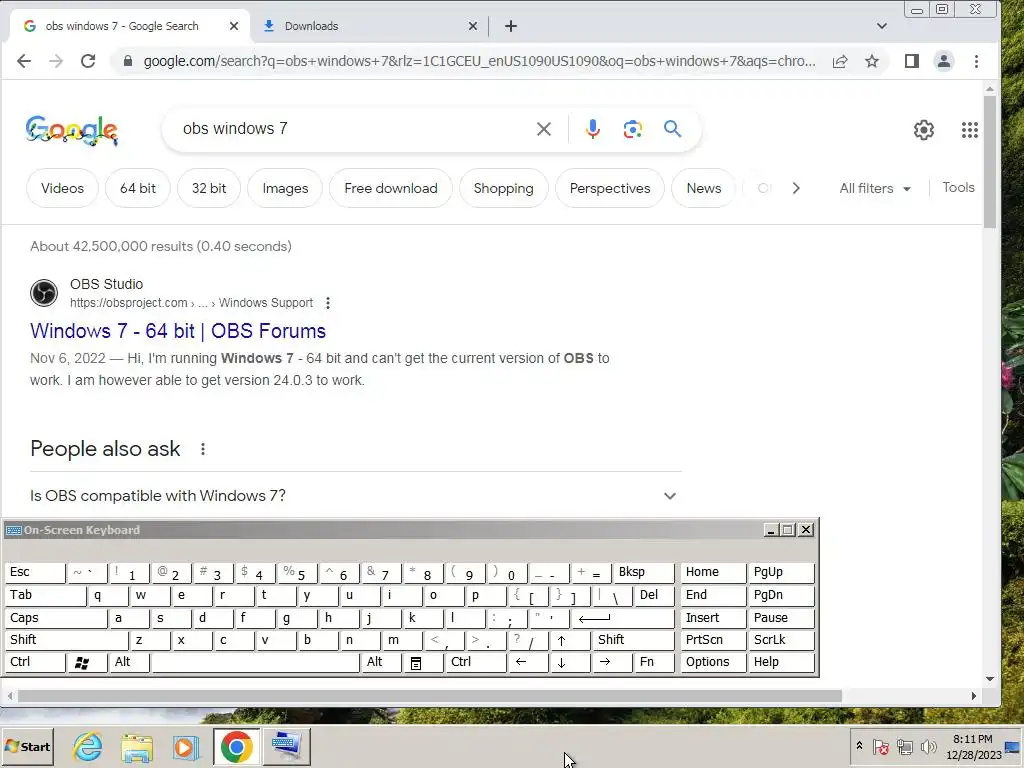Launch Internet Explorer from taskbar
The width and height of the screenshot is (1024, 768).
(88, 746)
